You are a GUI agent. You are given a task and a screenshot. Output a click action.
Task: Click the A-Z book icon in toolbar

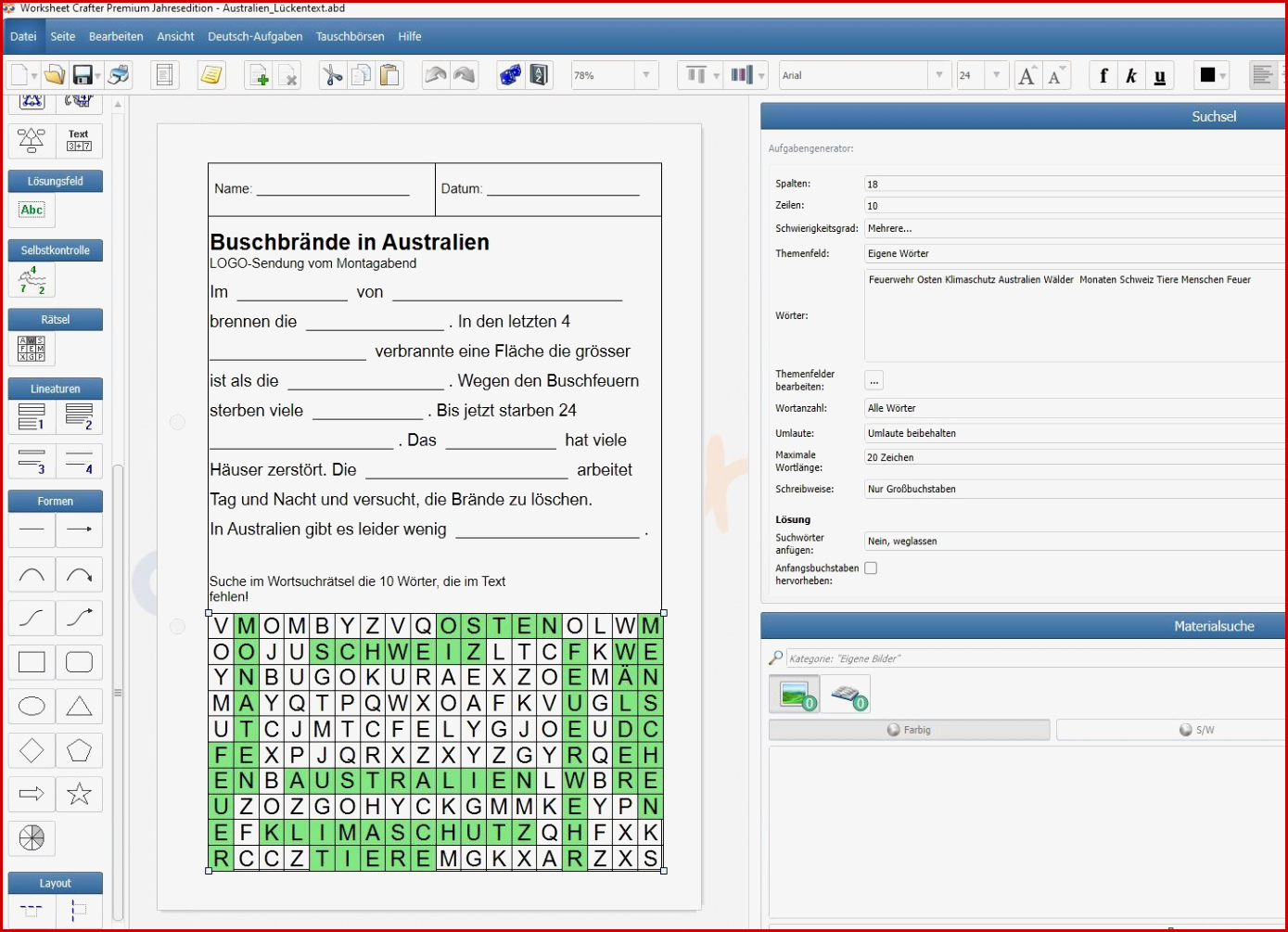point(540,75)
